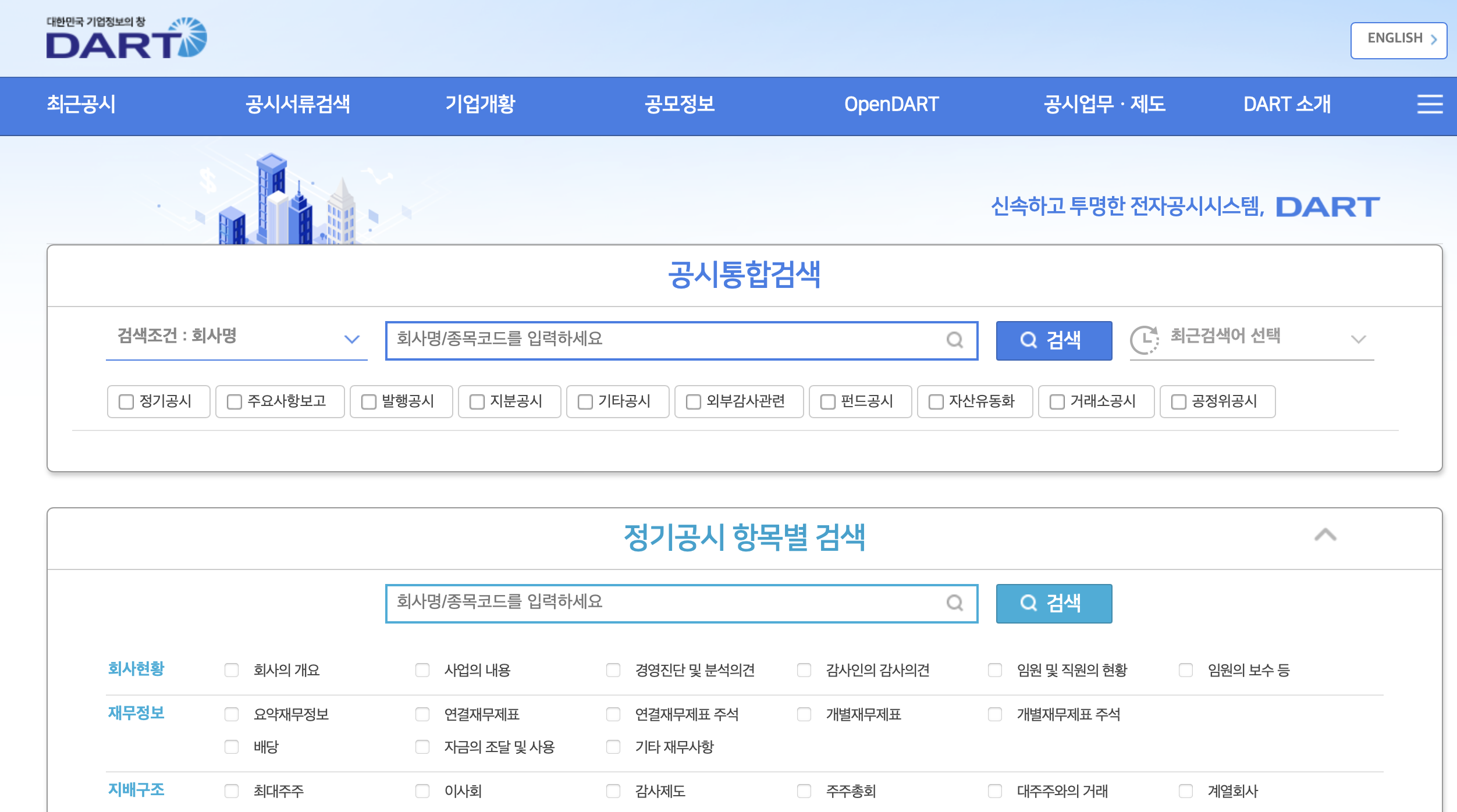Screen dimensions: 1457x812
Task: Click magnifier icon inside 공시통합검색 input
Action: 954,340
